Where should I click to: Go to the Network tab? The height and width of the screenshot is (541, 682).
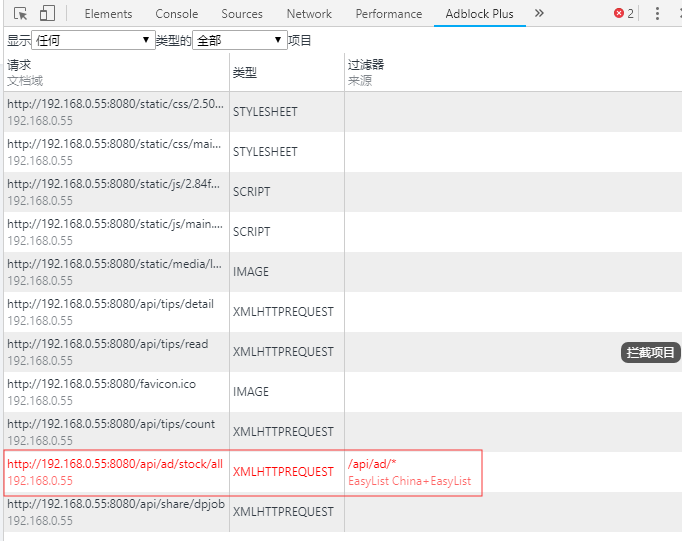(309, 14)
